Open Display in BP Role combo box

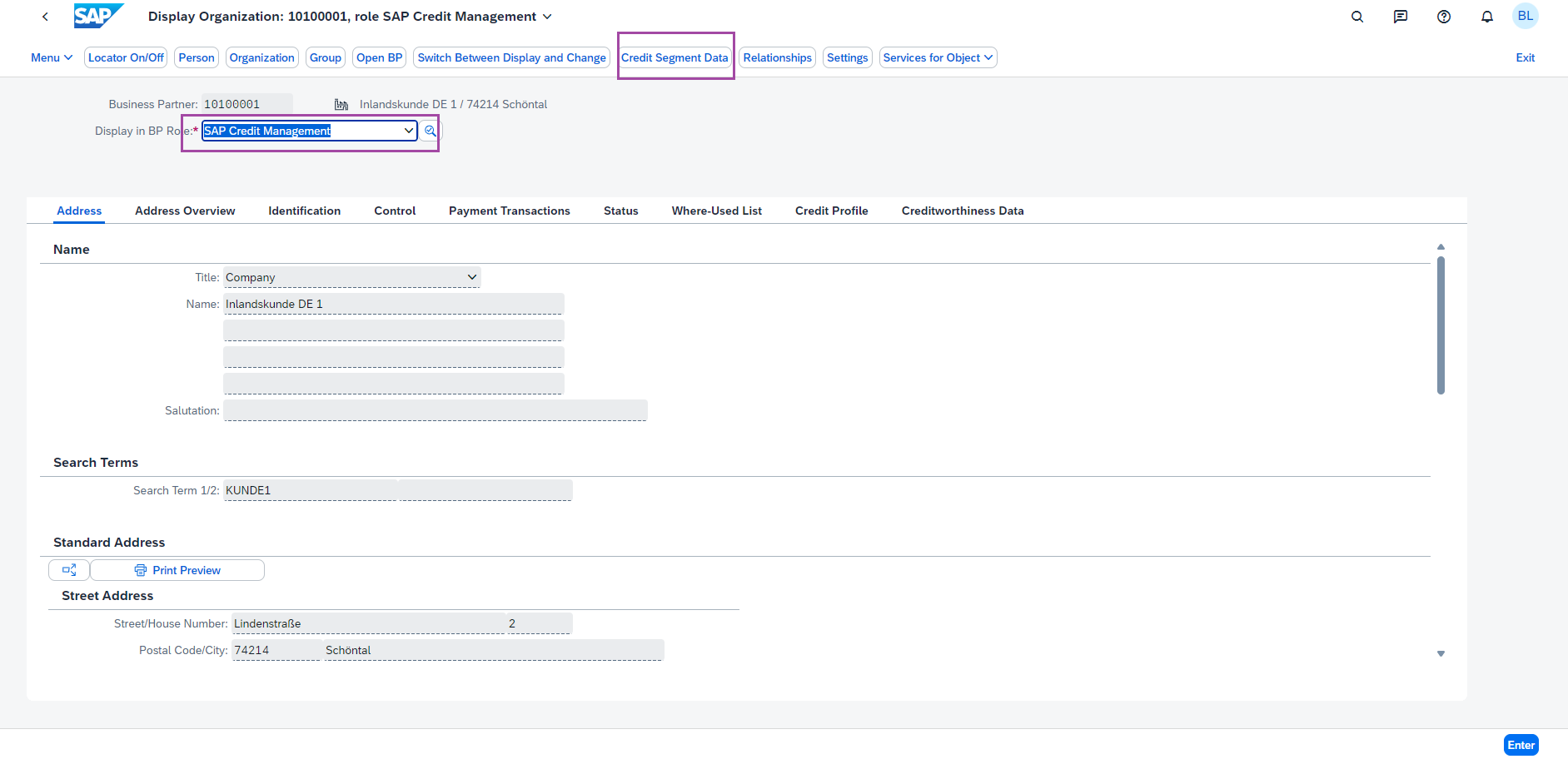click(309, 131)
